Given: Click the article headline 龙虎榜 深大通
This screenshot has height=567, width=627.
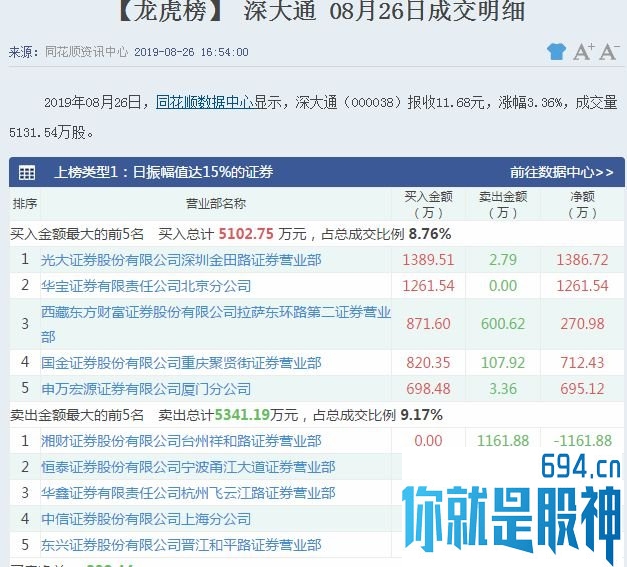Looking at the screenshot, I should point(322,10).
